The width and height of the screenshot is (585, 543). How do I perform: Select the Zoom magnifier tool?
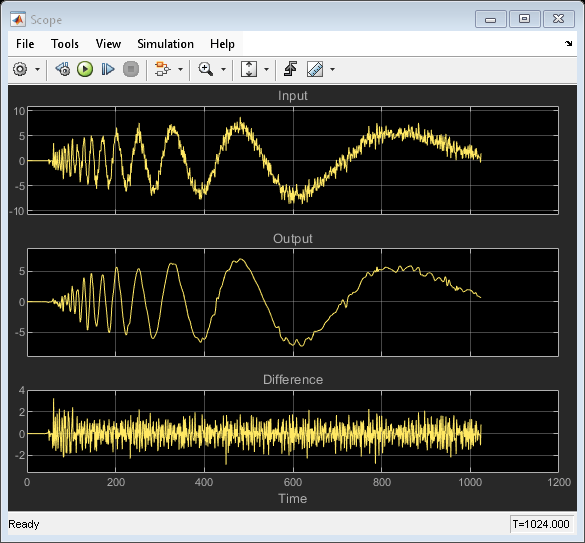[x=206, y=69]
